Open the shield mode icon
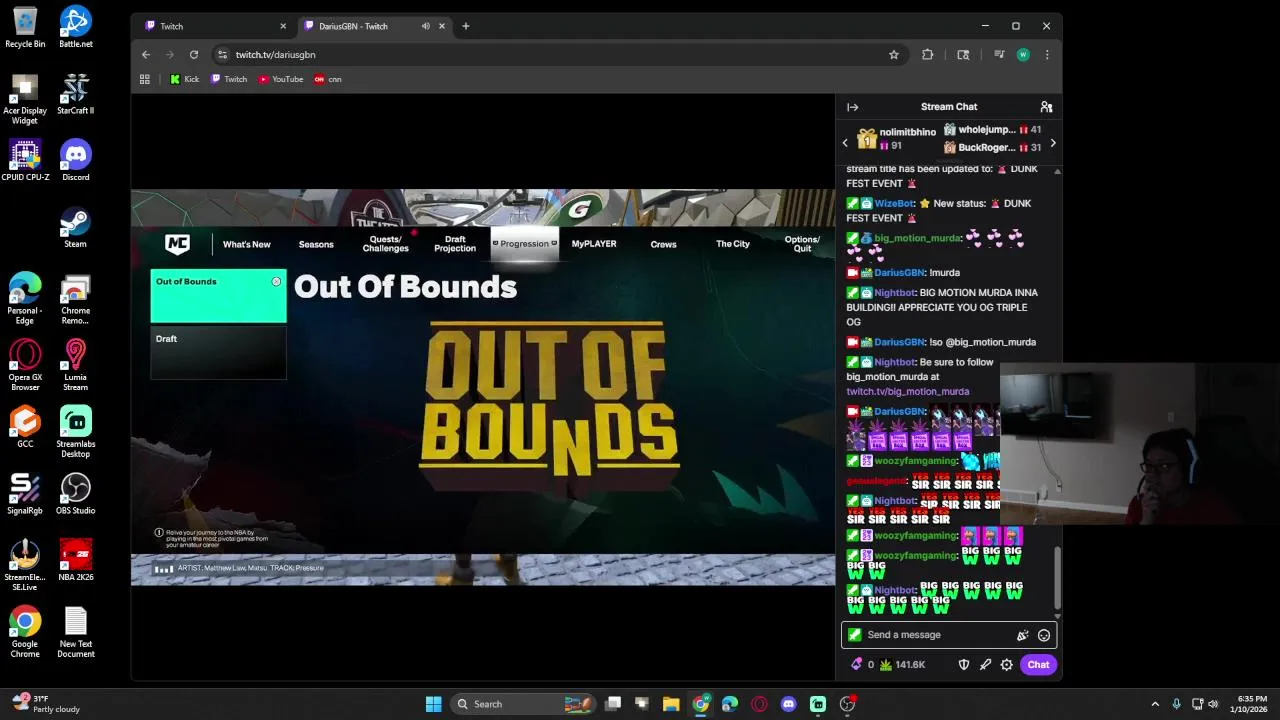Viewport: 1280px width, 720px height. (964, 665)
